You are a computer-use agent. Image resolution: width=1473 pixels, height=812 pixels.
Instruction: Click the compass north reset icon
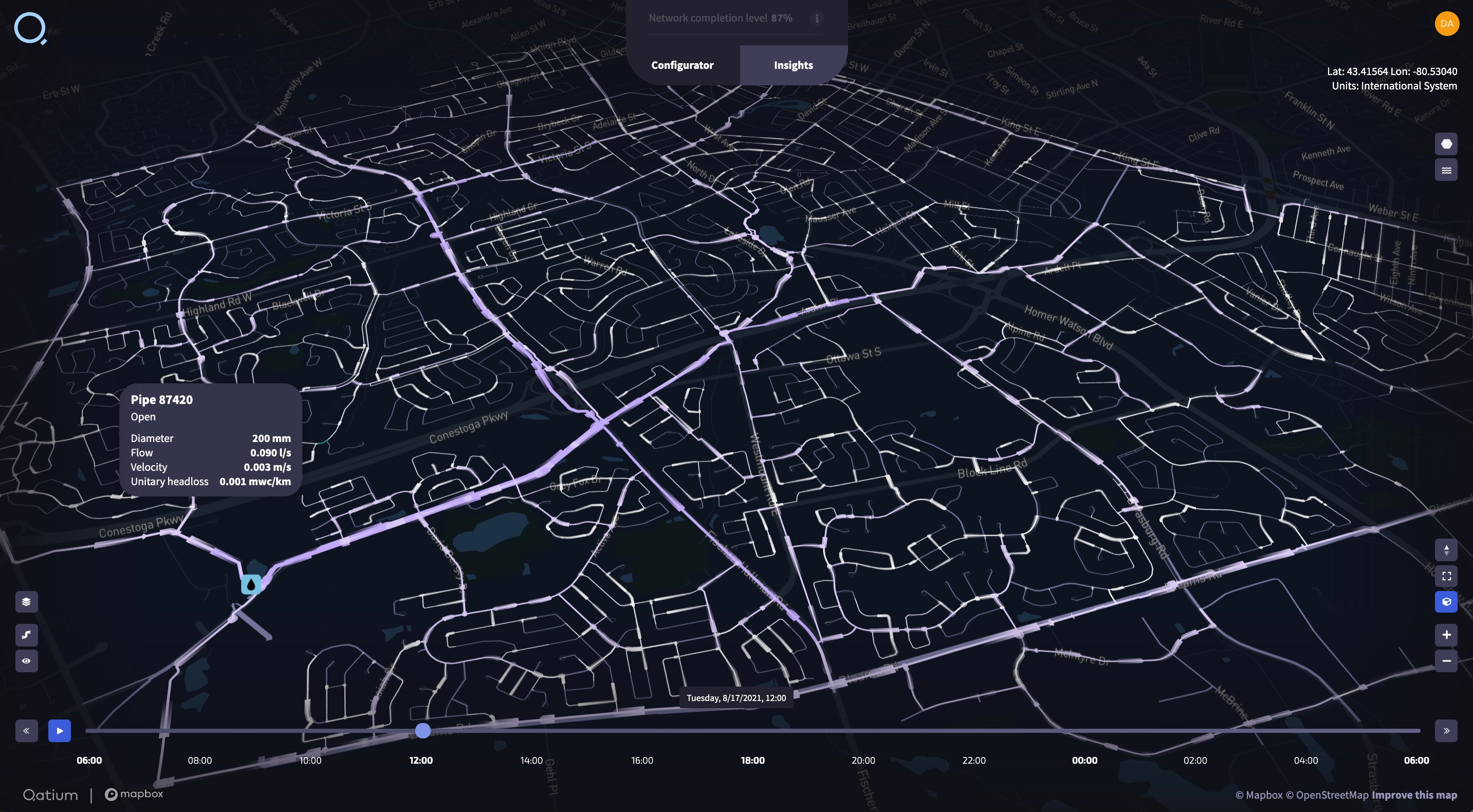pyautogui.click(x=1446, y=550)
